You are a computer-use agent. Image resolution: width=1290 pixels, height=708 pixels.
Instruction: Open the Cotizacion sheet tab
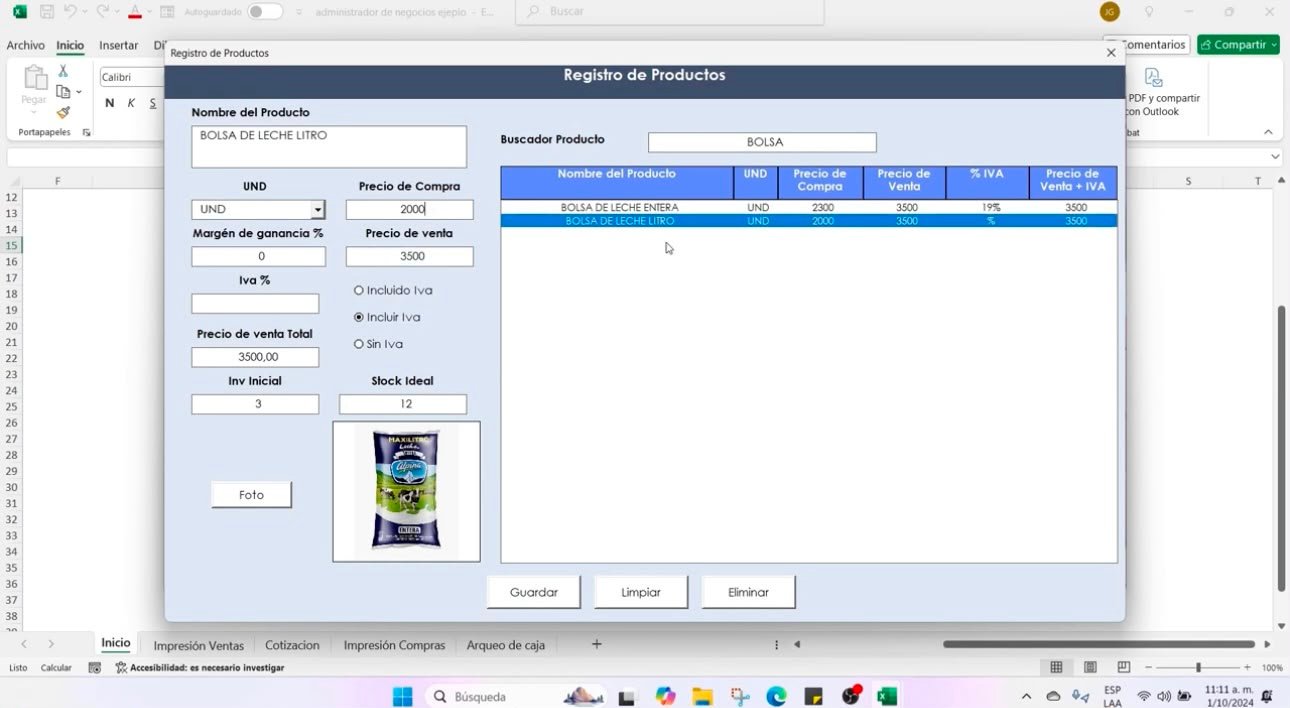point(292,645)
